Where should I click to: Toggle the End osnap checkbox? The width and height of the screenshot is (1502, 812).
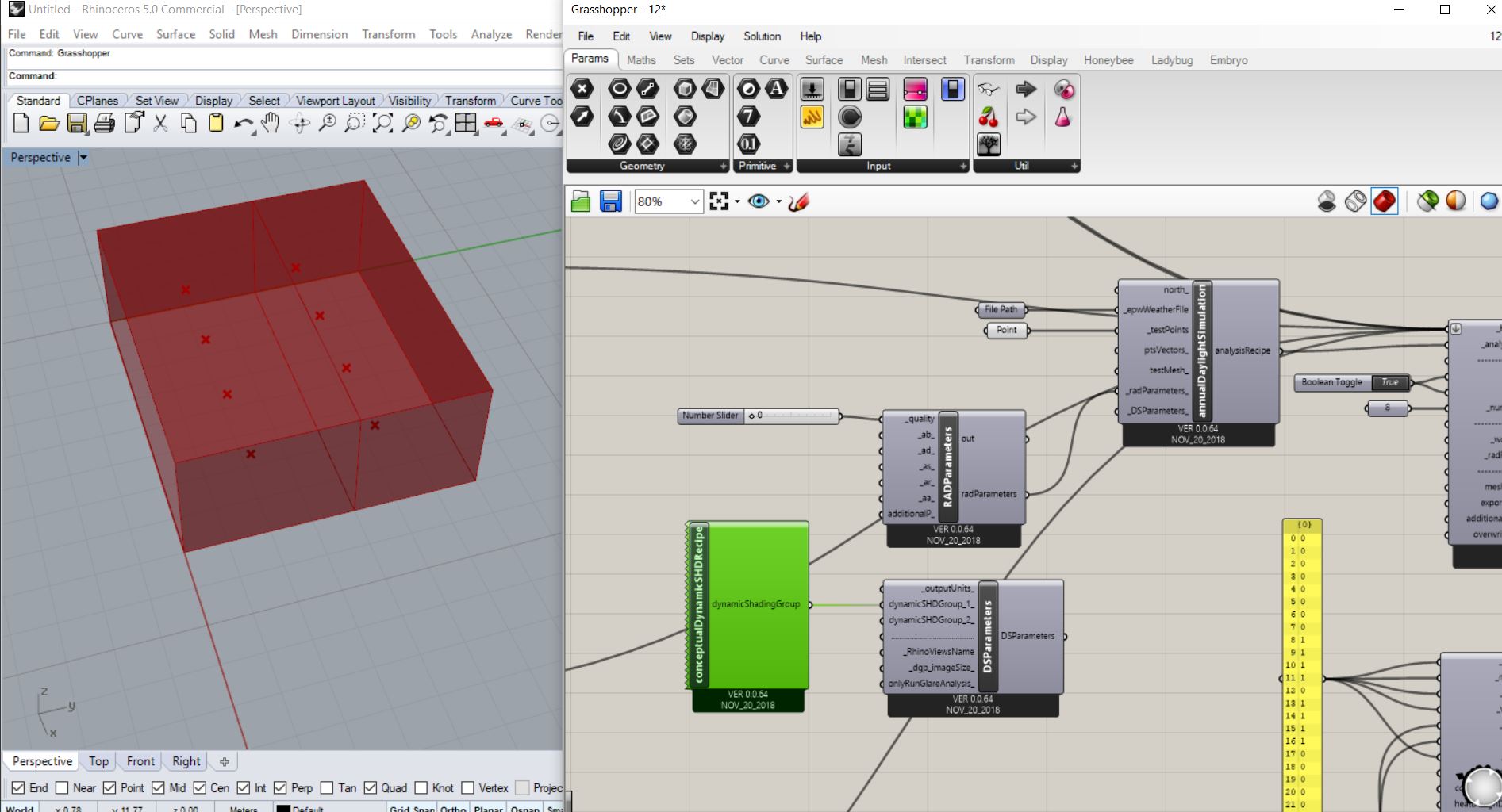[x=18, y=787]
